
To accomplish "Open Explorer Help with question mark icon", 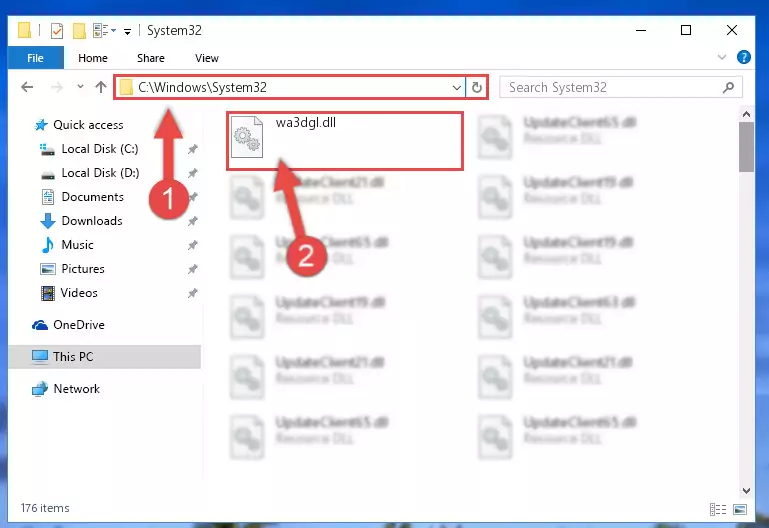I will tap(743, 57).
